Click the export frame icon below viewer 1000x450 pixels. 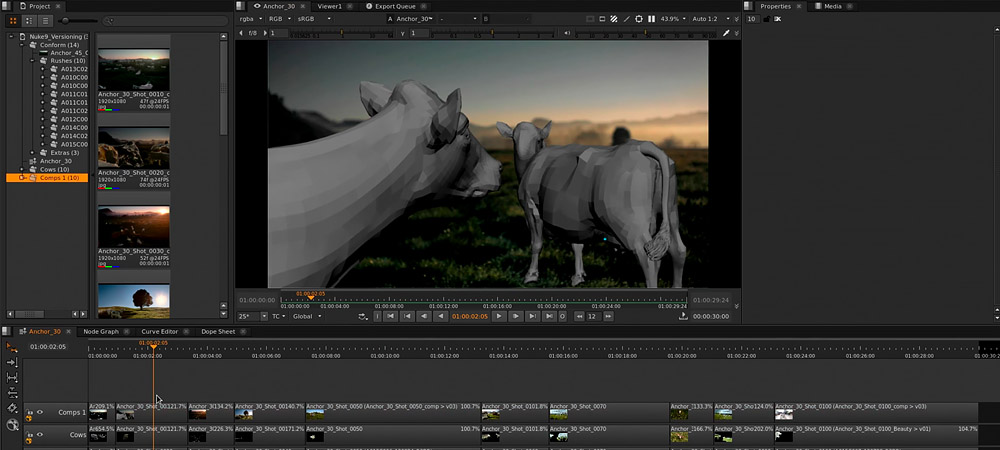coord(683,316)
